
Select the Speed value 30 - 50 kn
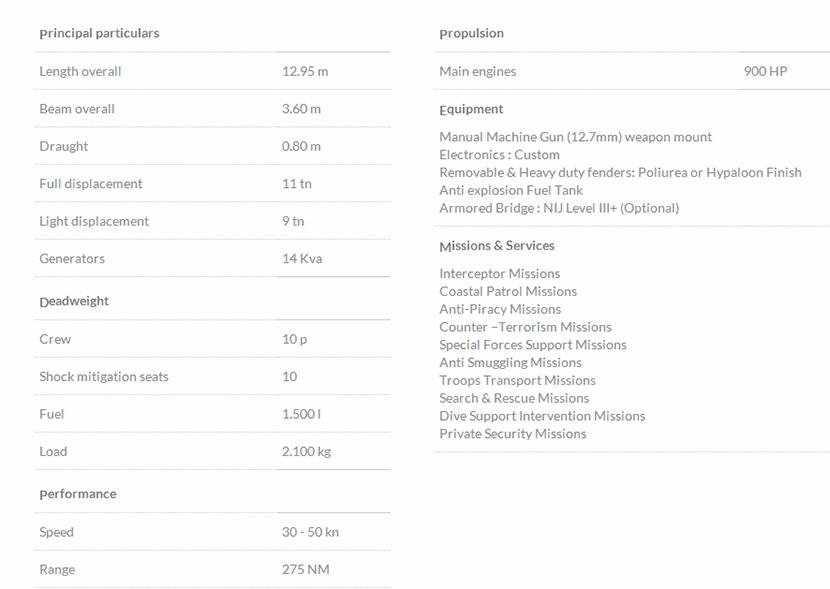[310, 532]
